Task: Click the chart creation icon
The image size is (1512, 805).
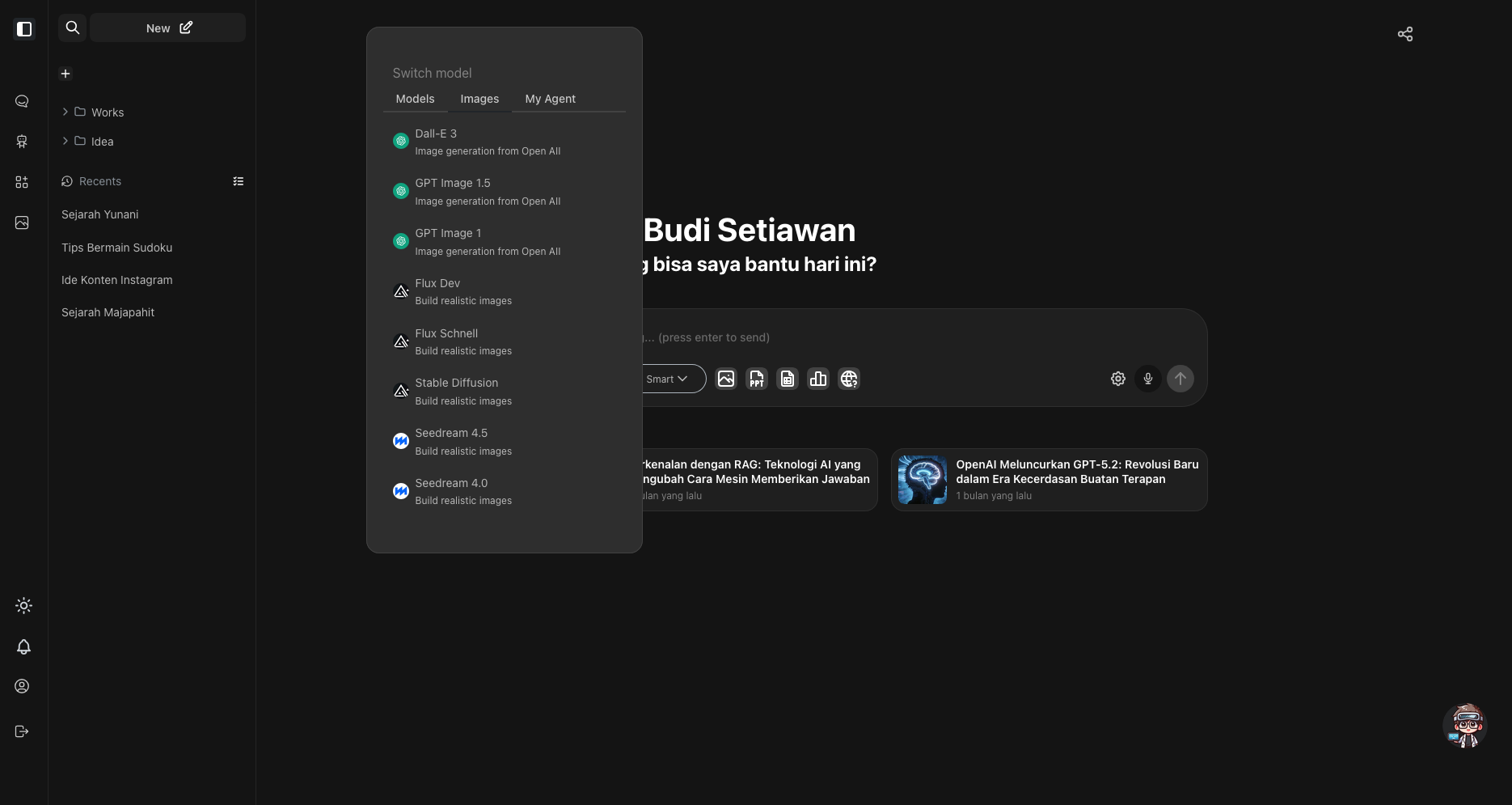Action: click(x=818, y=379)
